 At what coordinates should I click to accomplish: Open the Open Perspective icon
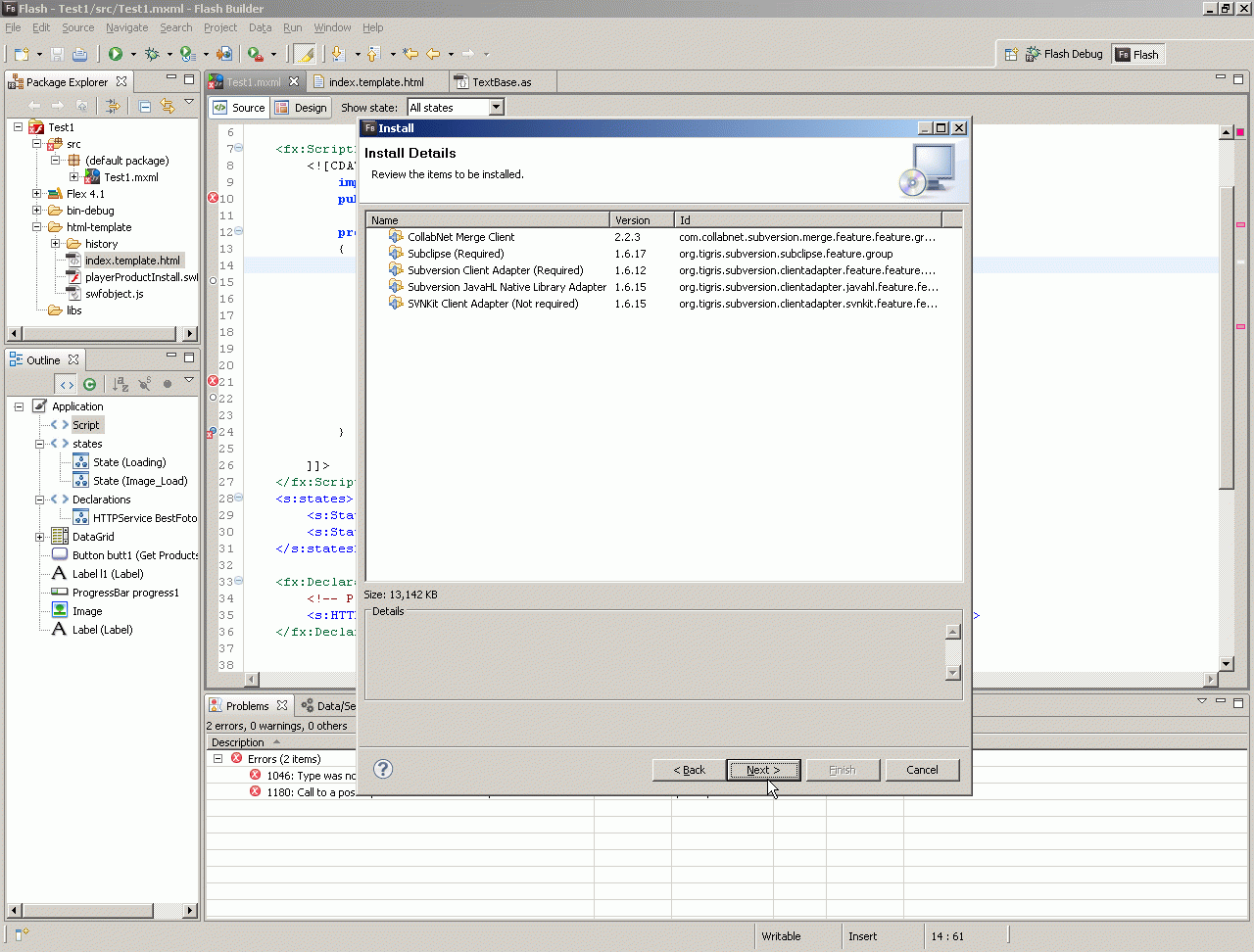pyautogui.click(x=1011, y=54)
